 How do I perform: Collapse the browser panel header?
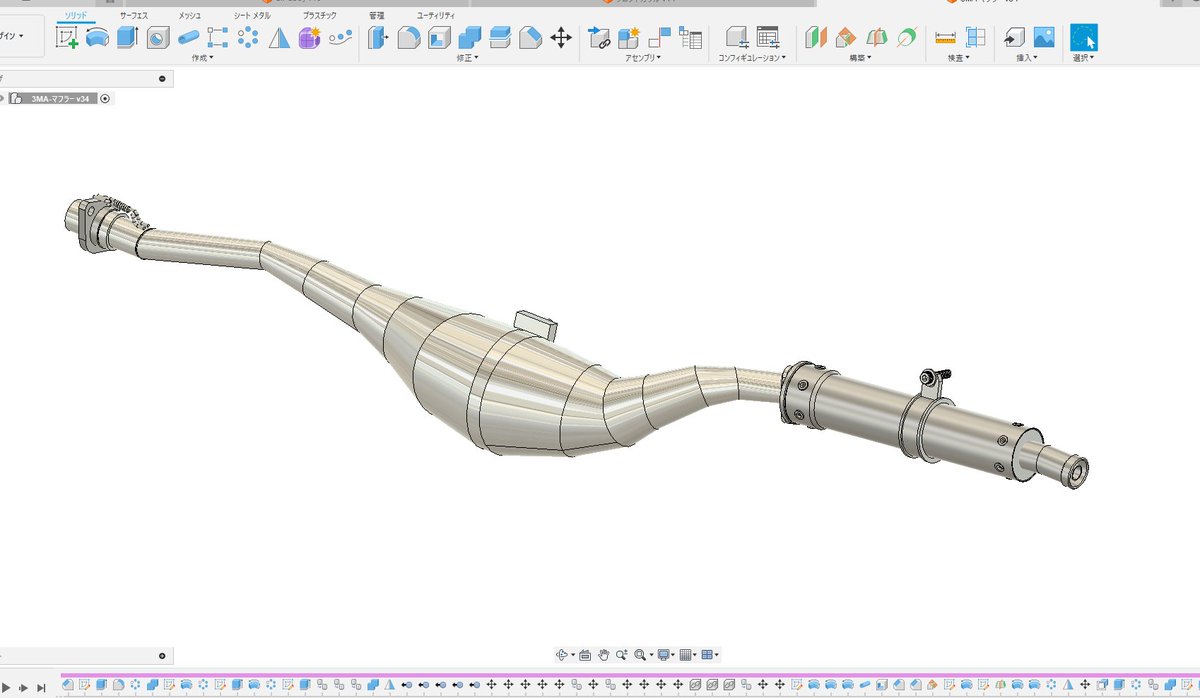(x=162, y=79)
